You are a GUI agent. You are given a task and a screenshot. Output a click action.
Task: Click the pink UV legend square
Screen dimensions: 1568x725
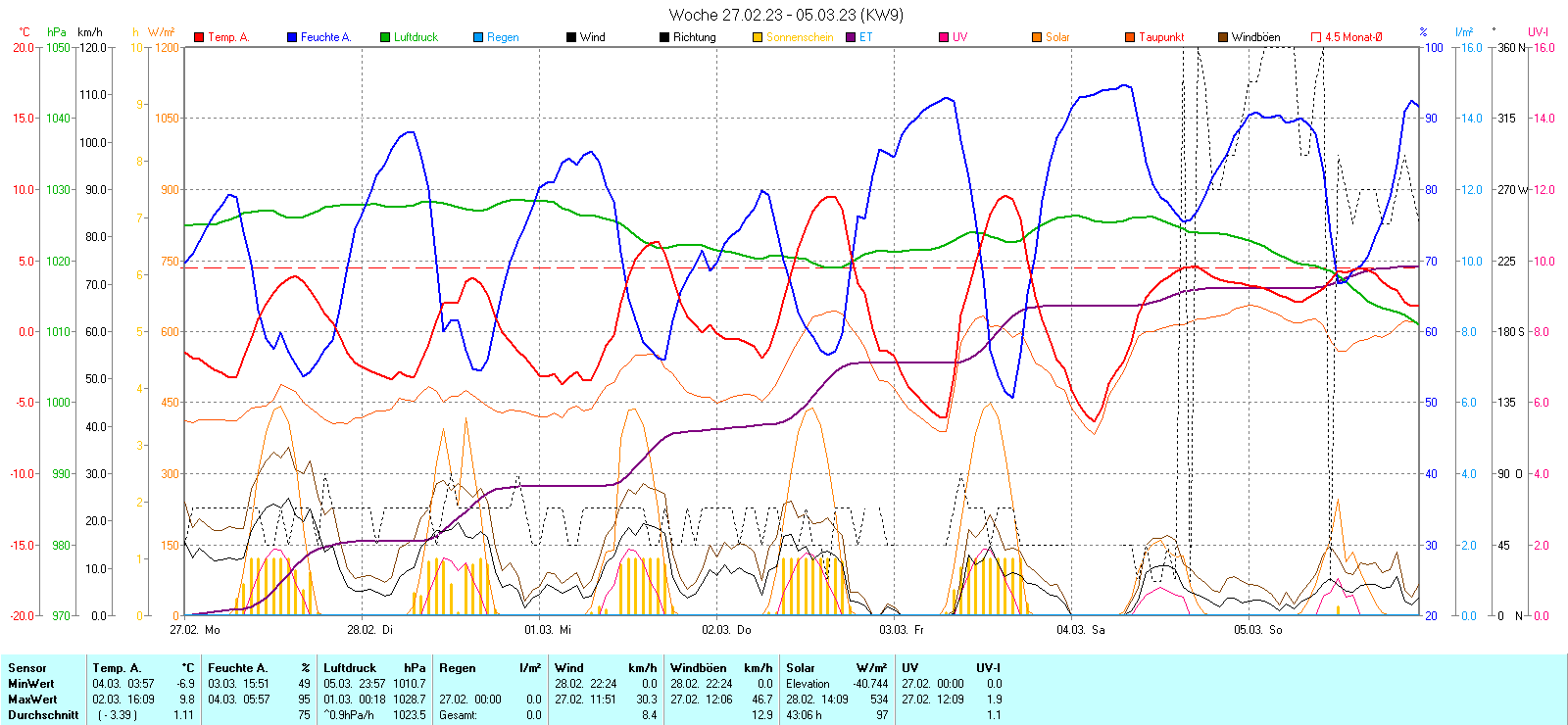[x=944, y=37]
